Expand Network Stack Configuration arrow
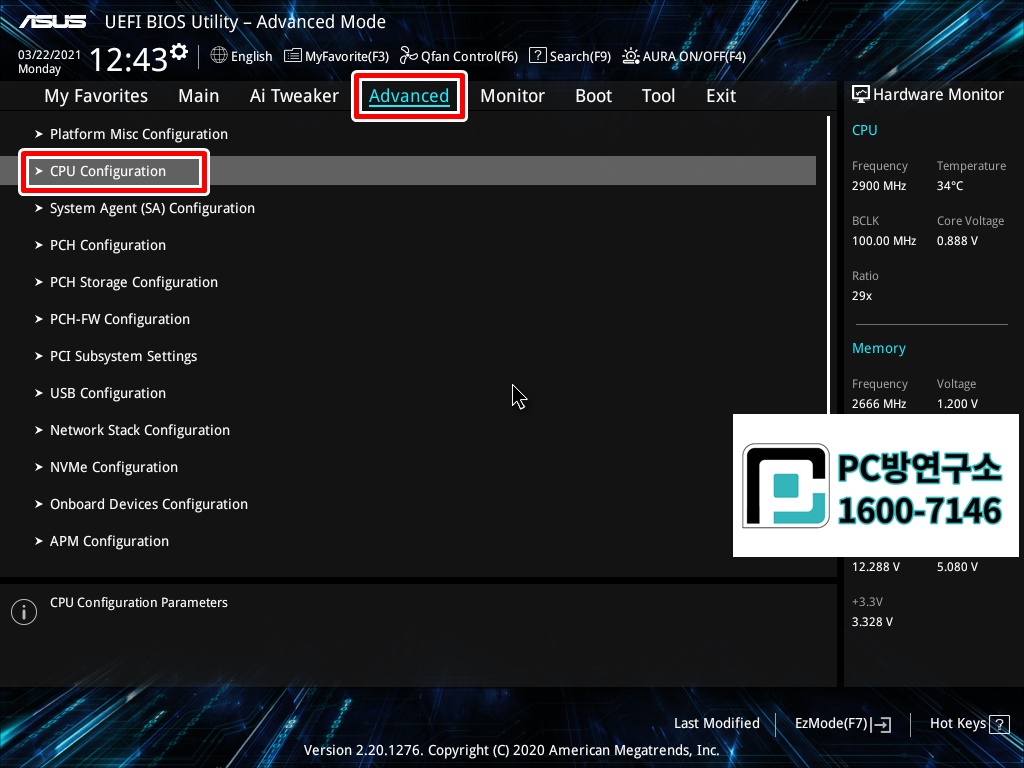 point(39,430)
